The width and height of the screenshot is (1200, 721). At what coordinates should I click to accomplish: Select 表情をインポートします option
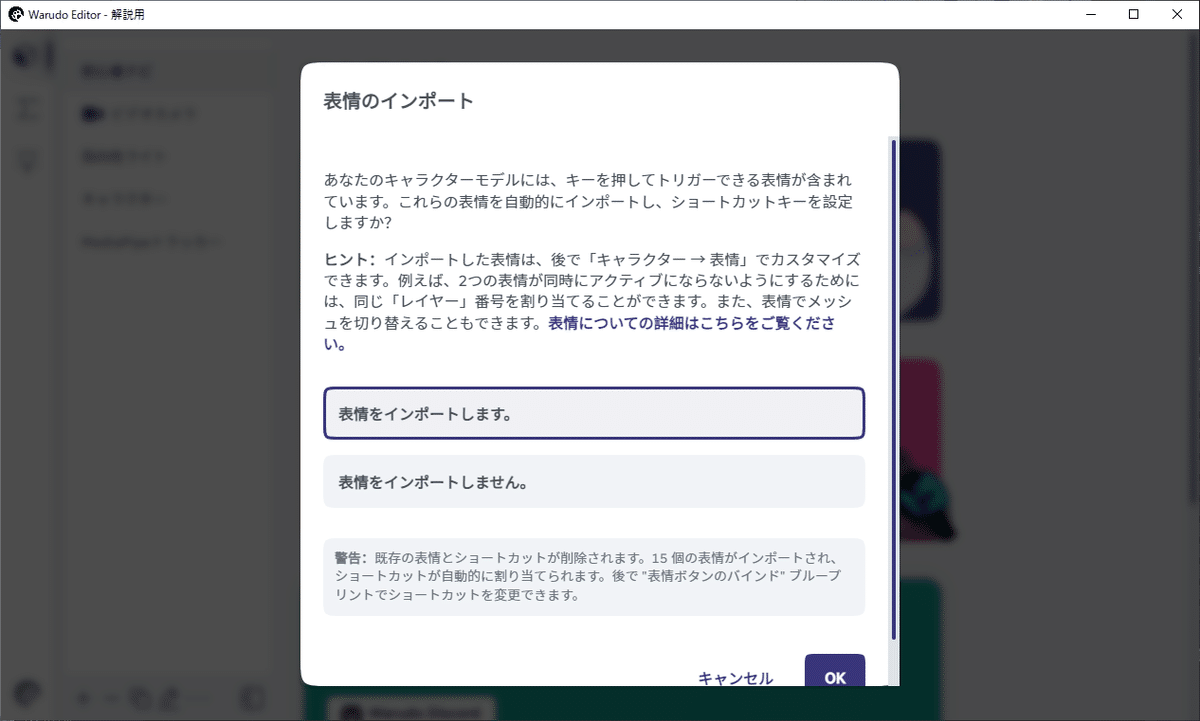pyautogui.click(x=593, y=413)
